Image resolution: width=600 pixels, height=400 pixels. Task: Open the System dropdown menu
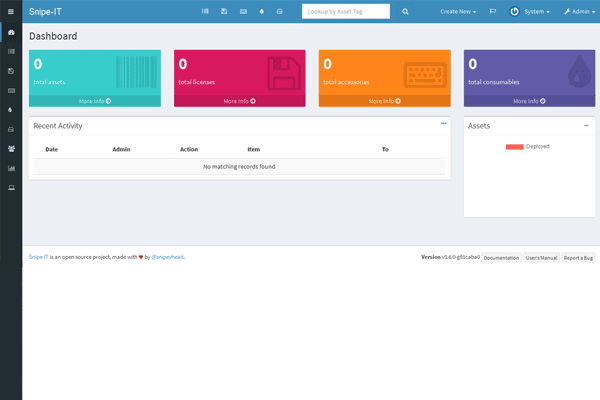pyautogui.click(x=530, y=11)
